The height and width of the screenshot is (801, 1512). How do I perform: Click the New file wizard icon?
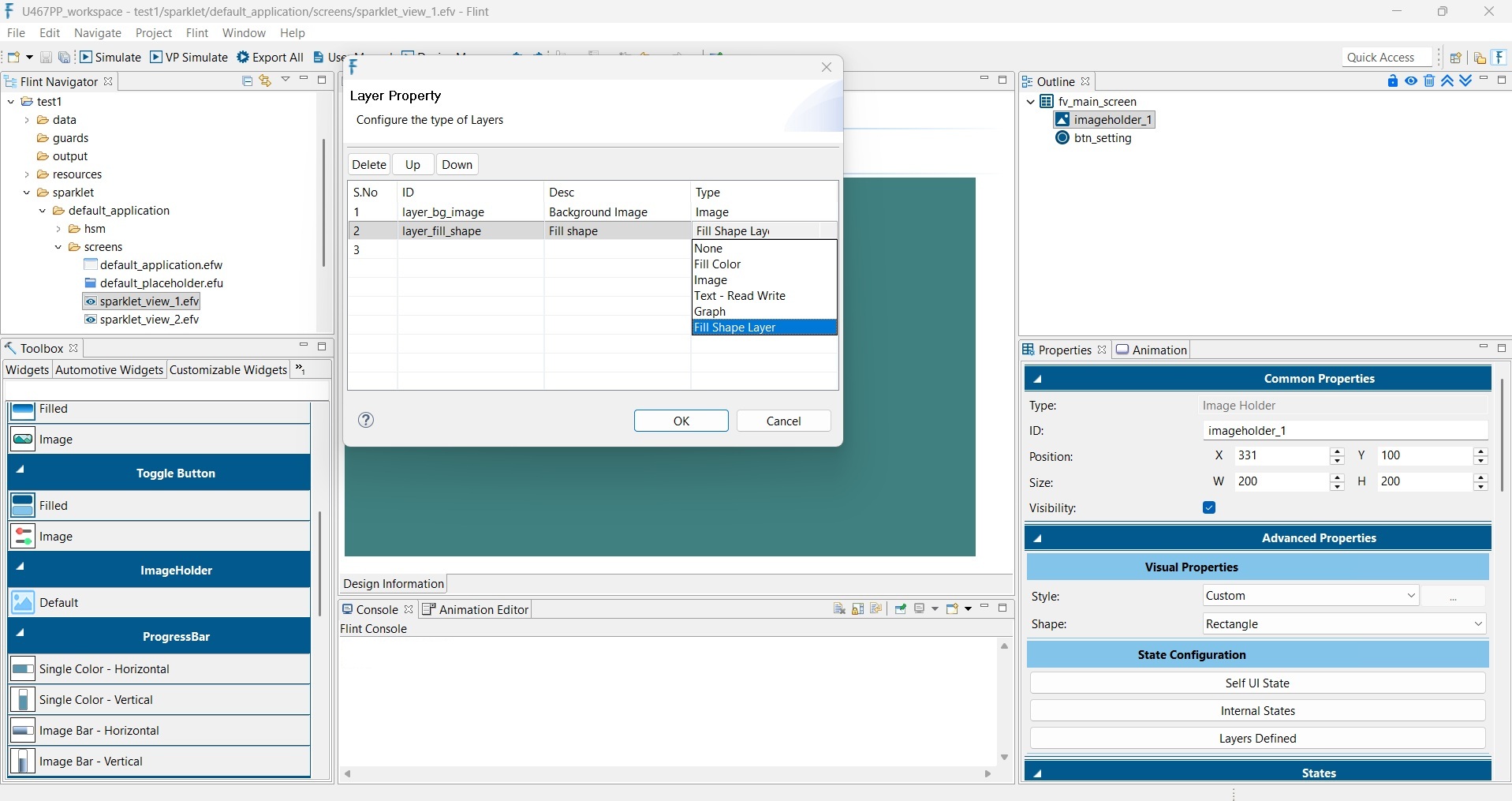[x=13, y=57]
